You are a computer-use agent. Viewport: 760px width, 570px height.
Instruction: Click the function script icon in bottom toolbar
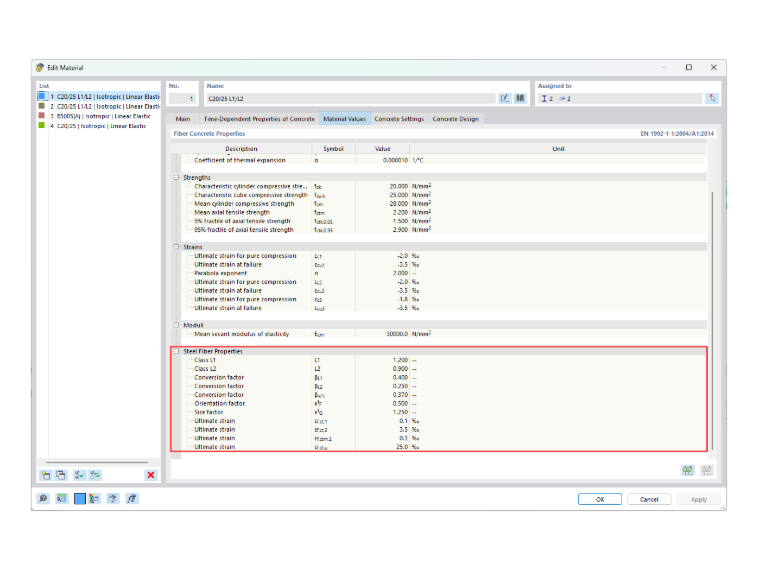click(132, 498)
